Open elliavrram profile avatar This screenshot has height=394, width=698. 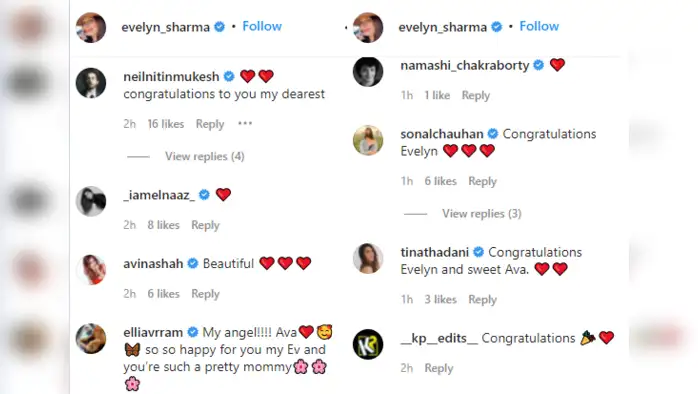(x=91, y=338)
